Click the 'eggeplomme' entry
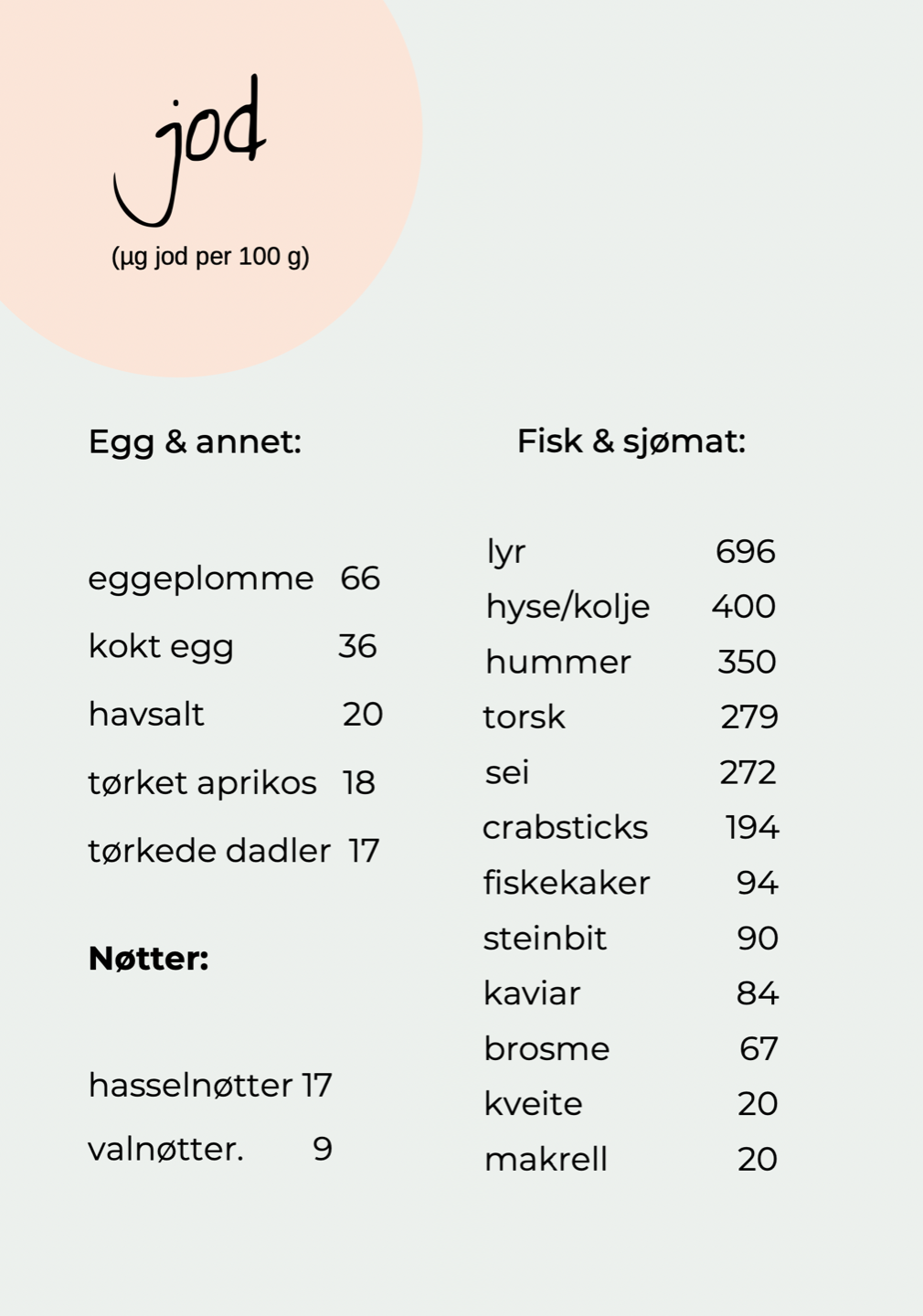 201,579
